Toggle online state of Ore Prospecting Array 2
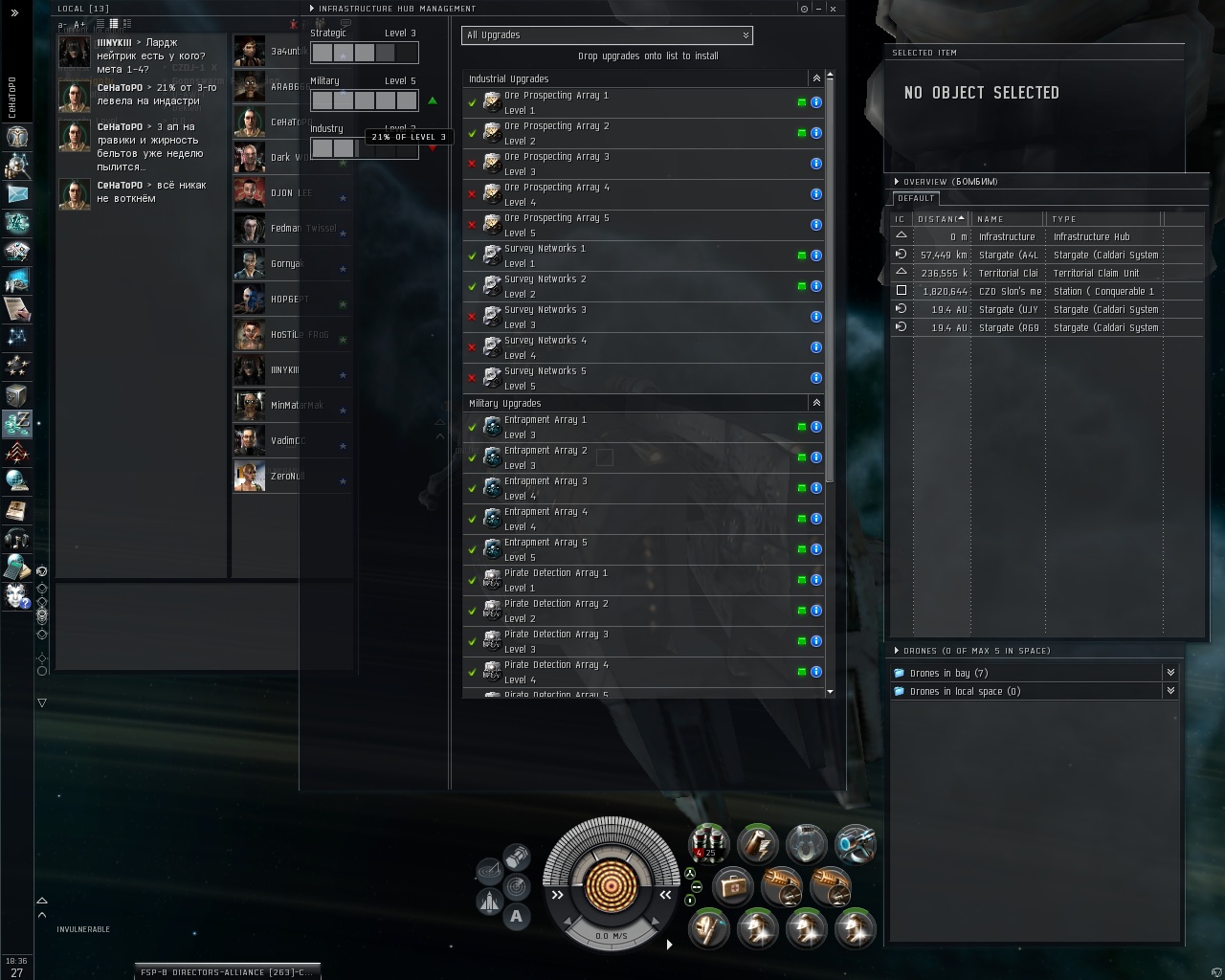This screenshot has width=1225, height=980. (802, 133)
